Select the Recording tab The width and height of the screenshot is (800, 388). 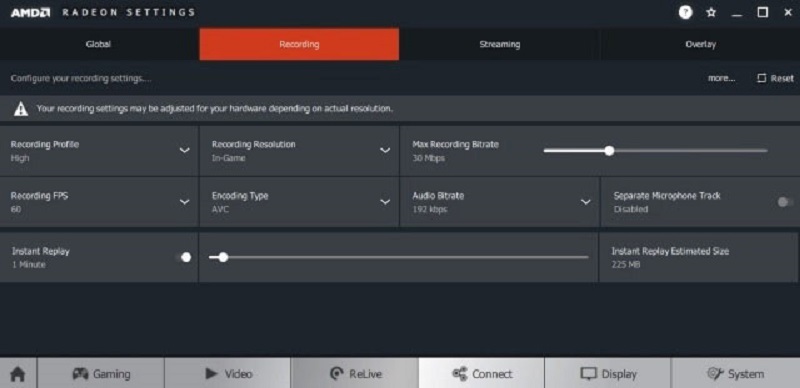299,44
